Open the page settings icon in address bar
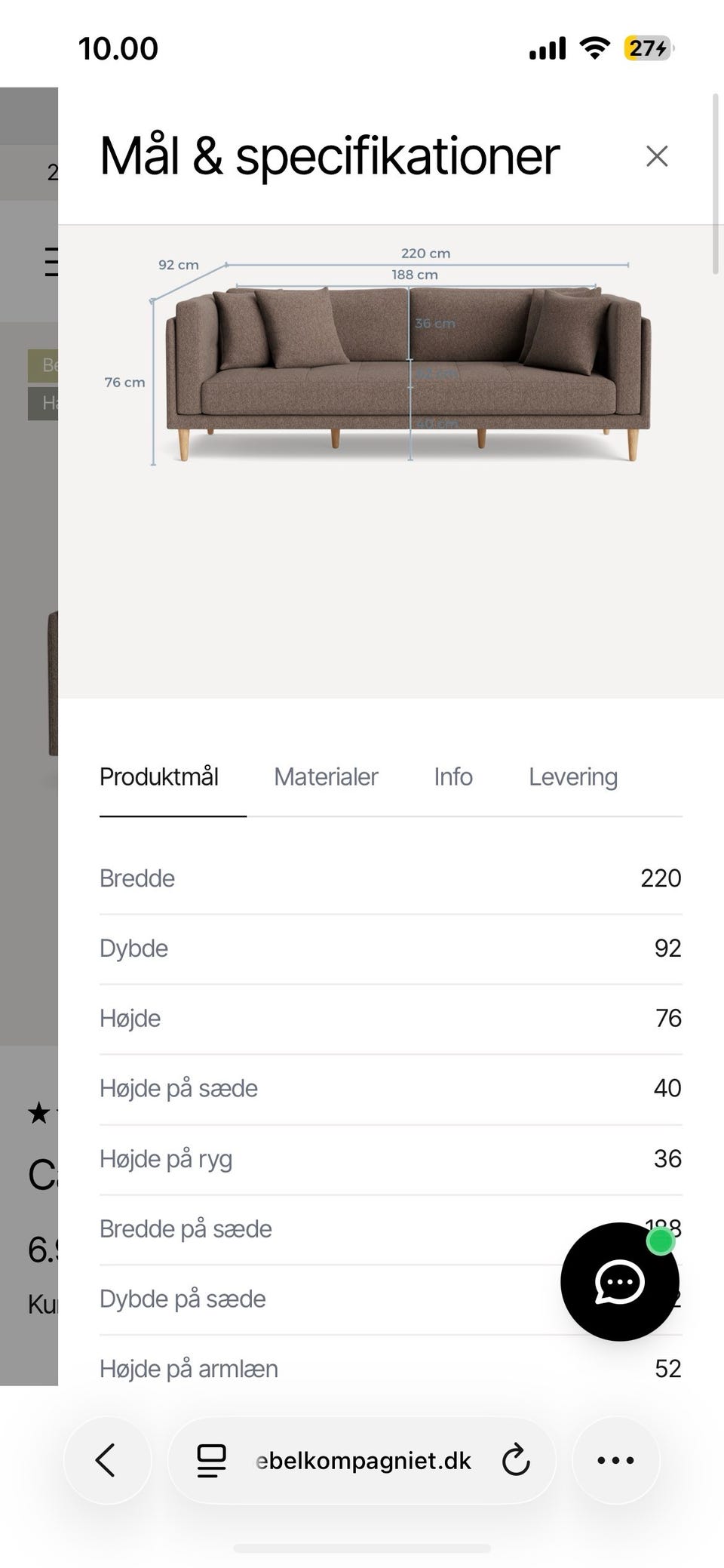 [211, 1460]
